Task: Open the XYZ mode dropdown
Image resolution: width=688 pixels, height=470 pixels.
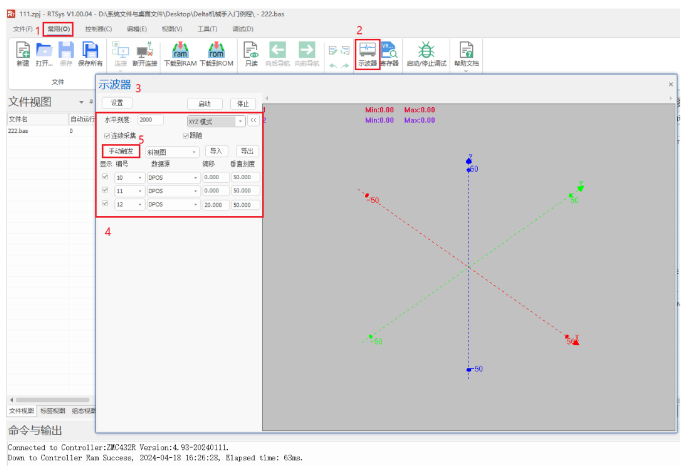Action: tap(216, 122)
